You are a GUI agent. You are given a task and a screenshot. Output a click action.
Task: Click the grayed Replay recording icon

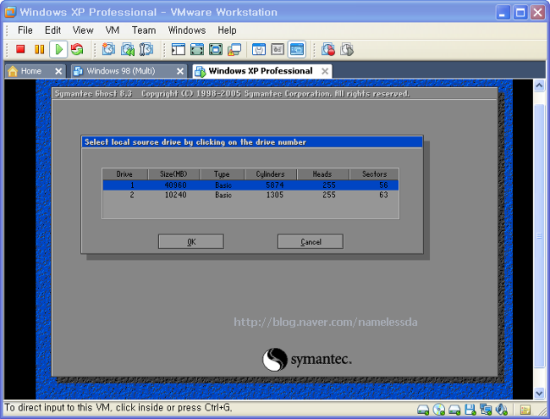tap(347, 49)
